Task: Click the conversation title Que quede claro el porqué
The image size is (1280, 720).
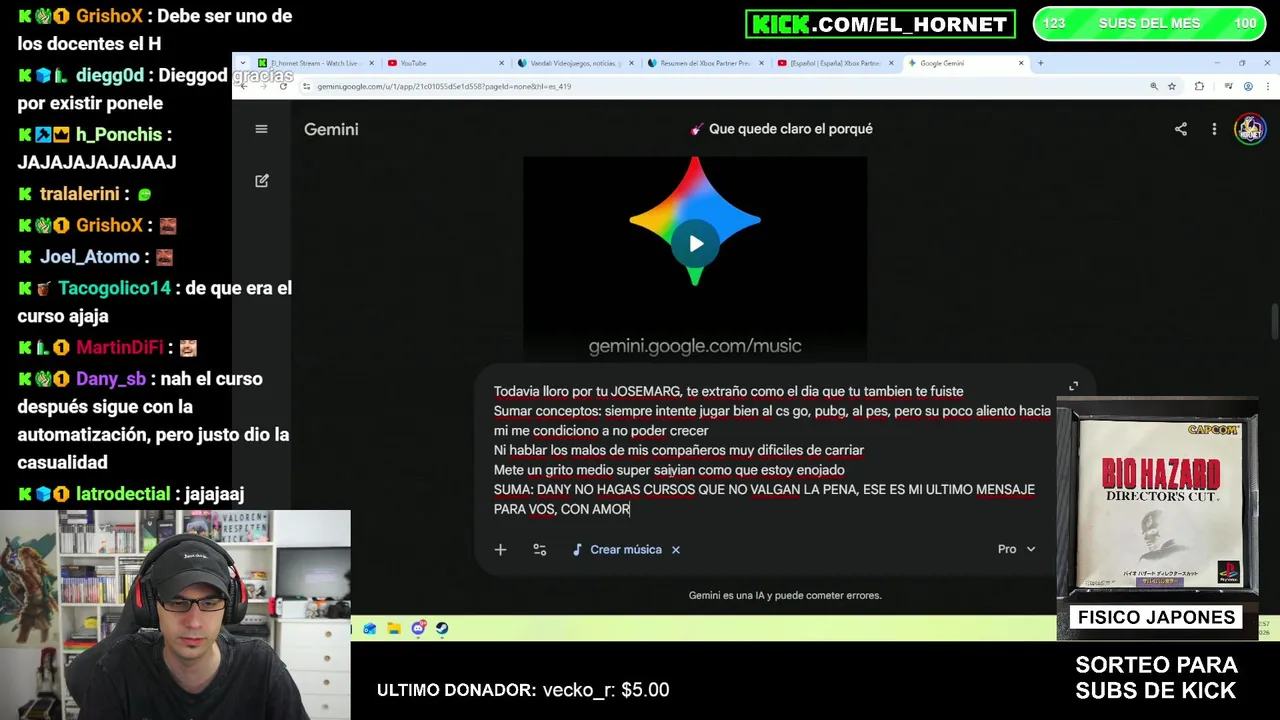Action: 781,129
